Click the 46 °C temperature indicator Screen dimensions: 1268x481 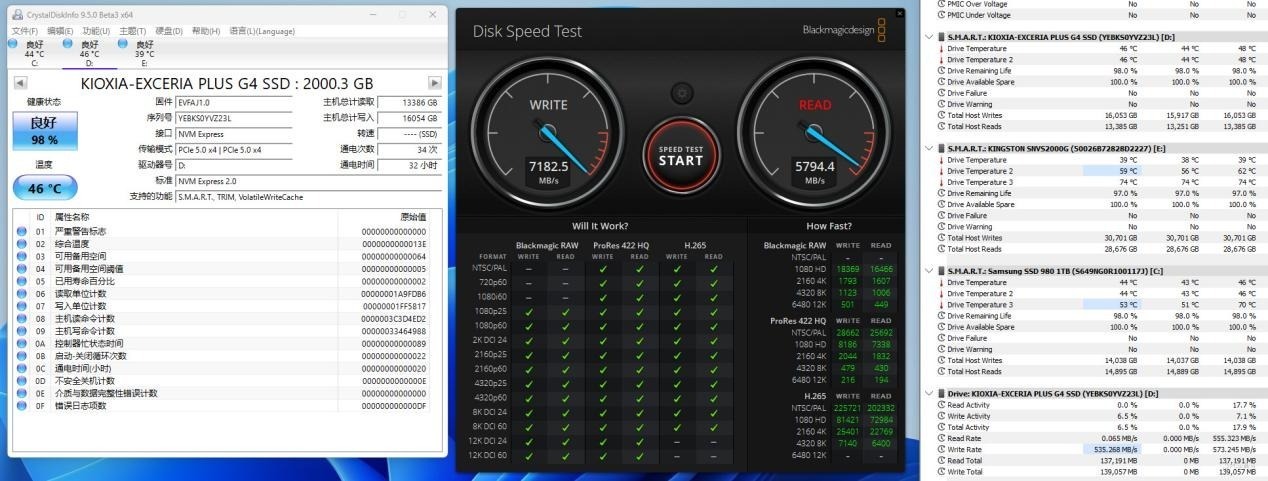[x=44, y=188]
